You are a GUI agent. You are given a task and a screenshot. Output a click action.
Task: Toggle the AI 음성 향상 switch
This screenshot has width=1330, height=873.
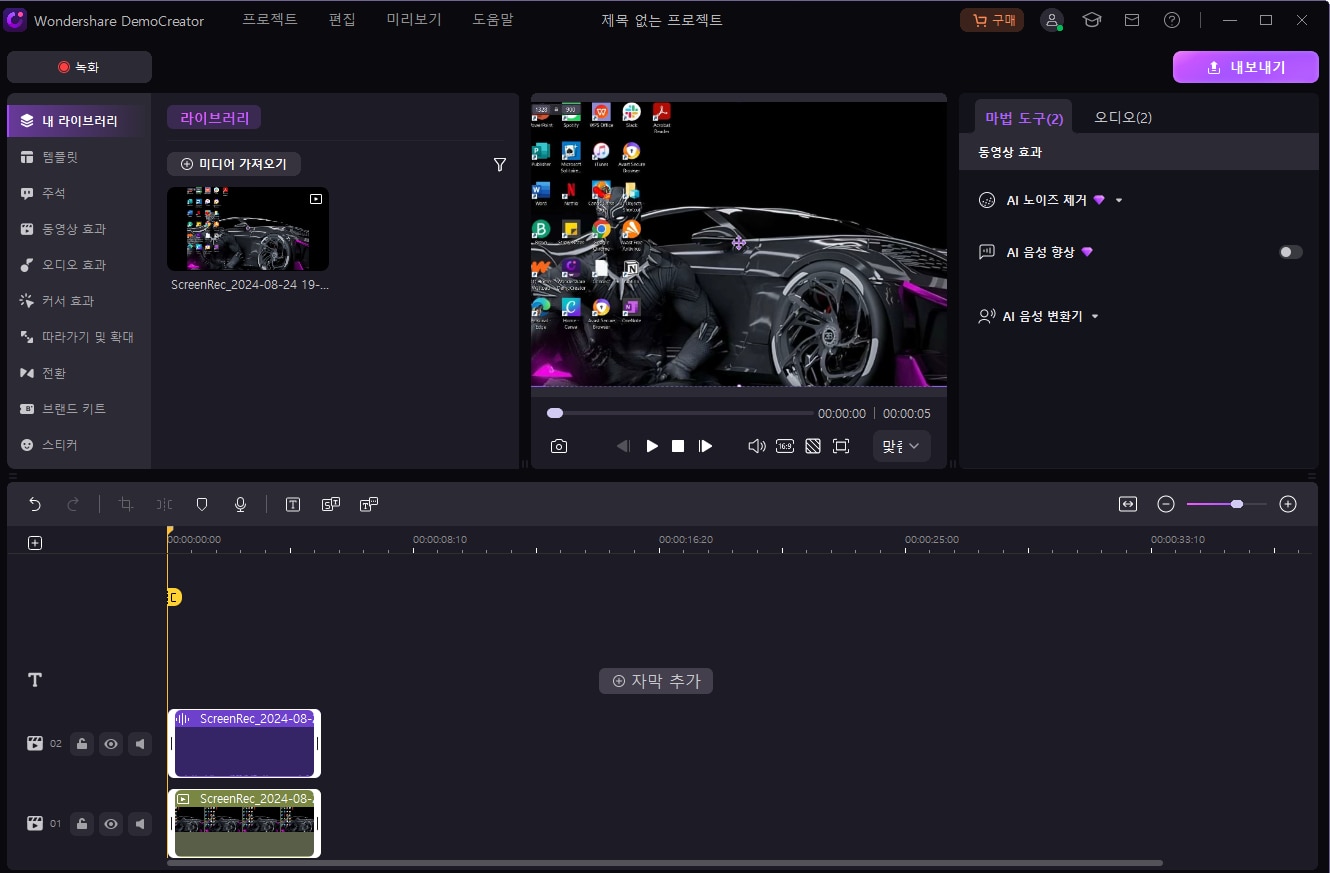1291,252
